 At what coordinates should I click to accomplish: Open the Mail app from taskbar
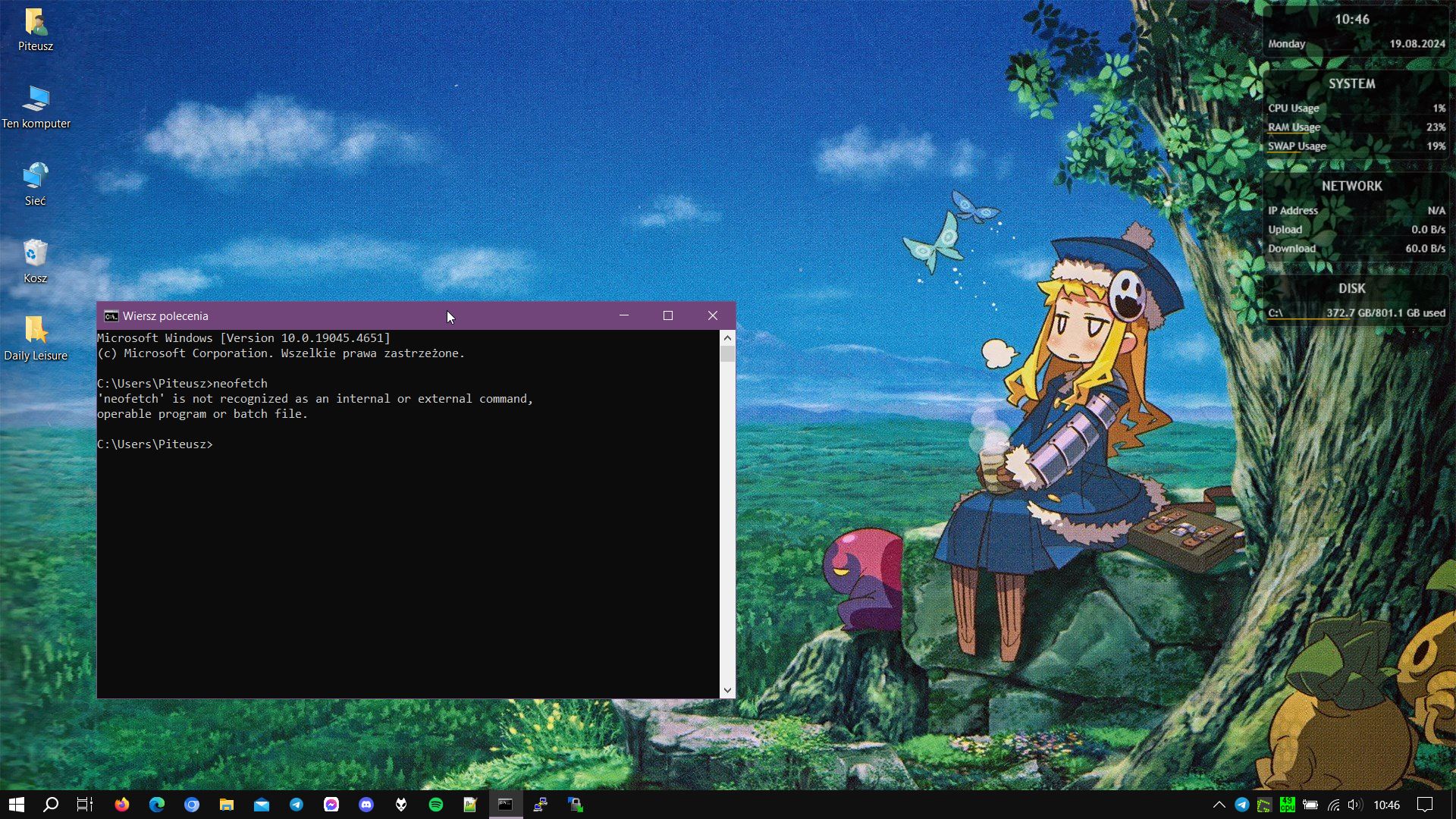click(x=261, y=805)
